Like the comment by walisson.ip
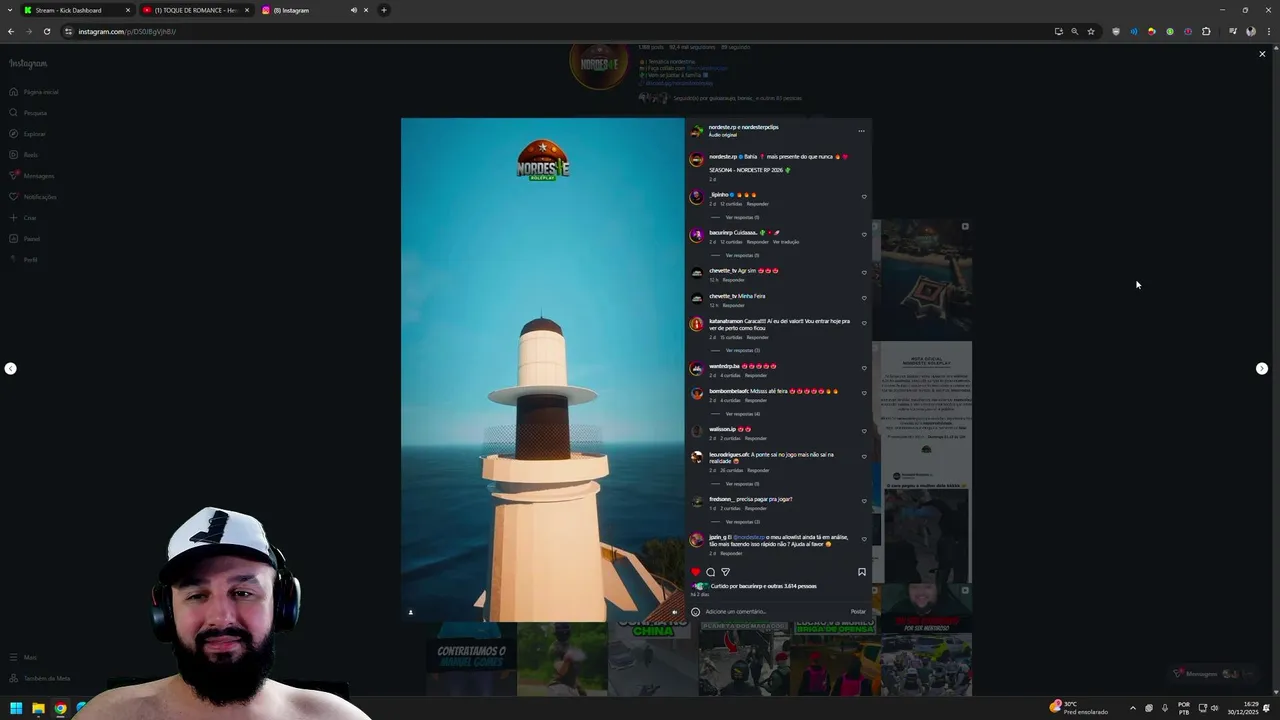The width and height of the screenshot is (1280, 720). [x=864, y=431]
